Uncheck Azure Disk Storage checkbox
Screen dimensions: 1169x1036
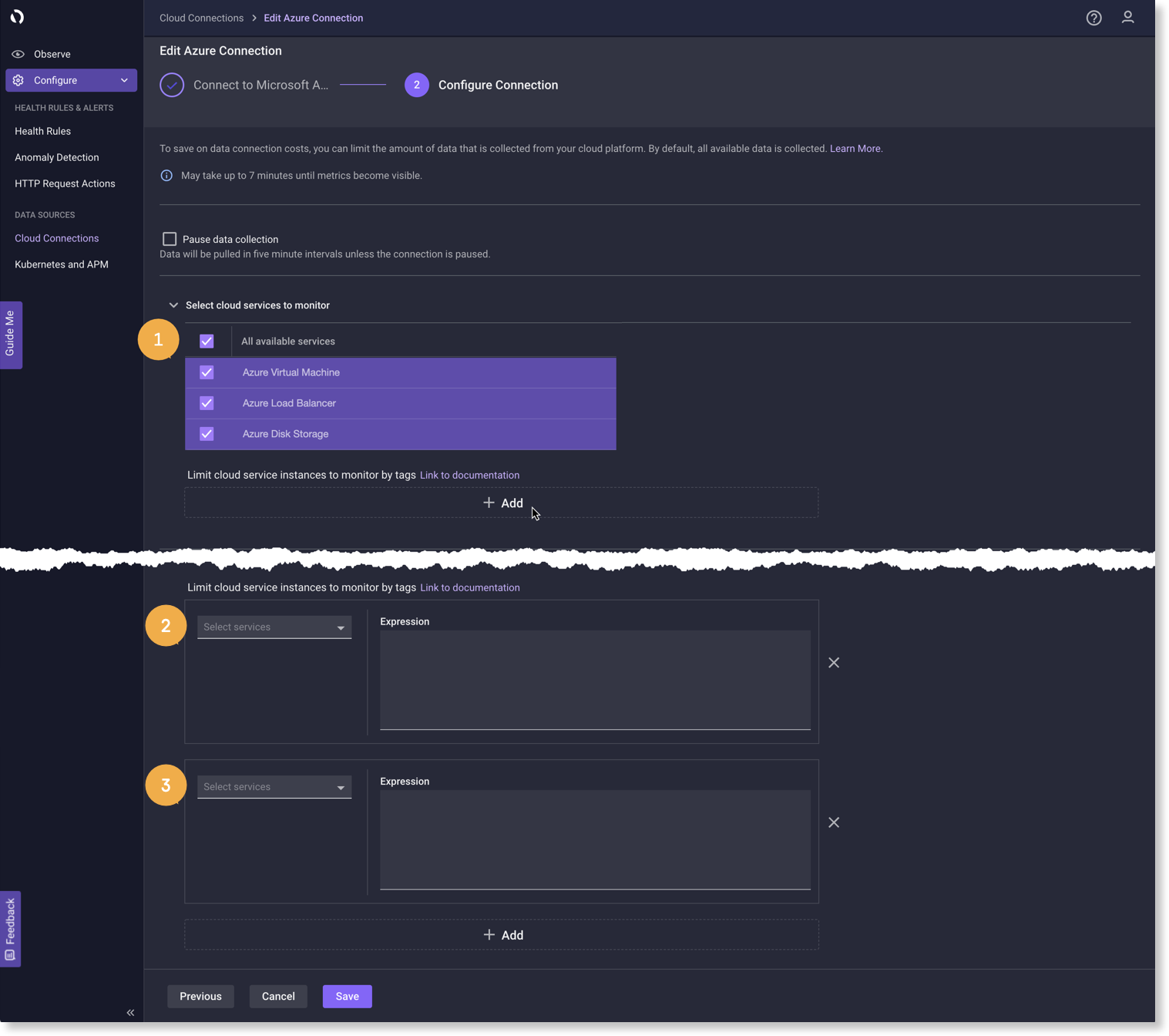(x=207, y=434)
